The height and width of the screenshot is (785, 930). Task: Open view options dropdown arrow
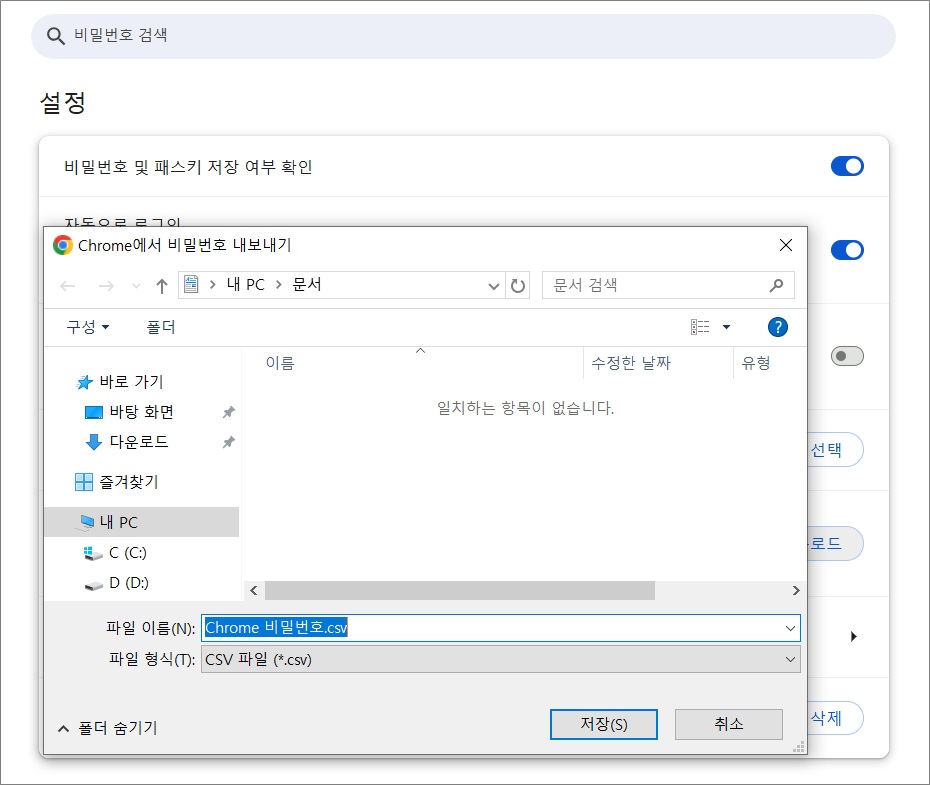[x=727, y=327]
